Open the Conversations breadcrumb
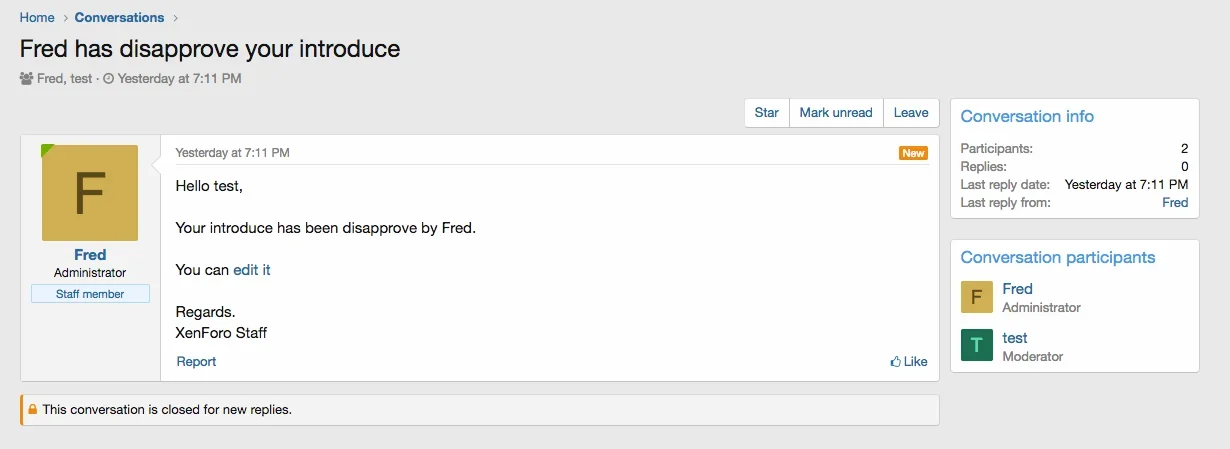This screenshot has width=1230, height=449. [x=119, y=17]
